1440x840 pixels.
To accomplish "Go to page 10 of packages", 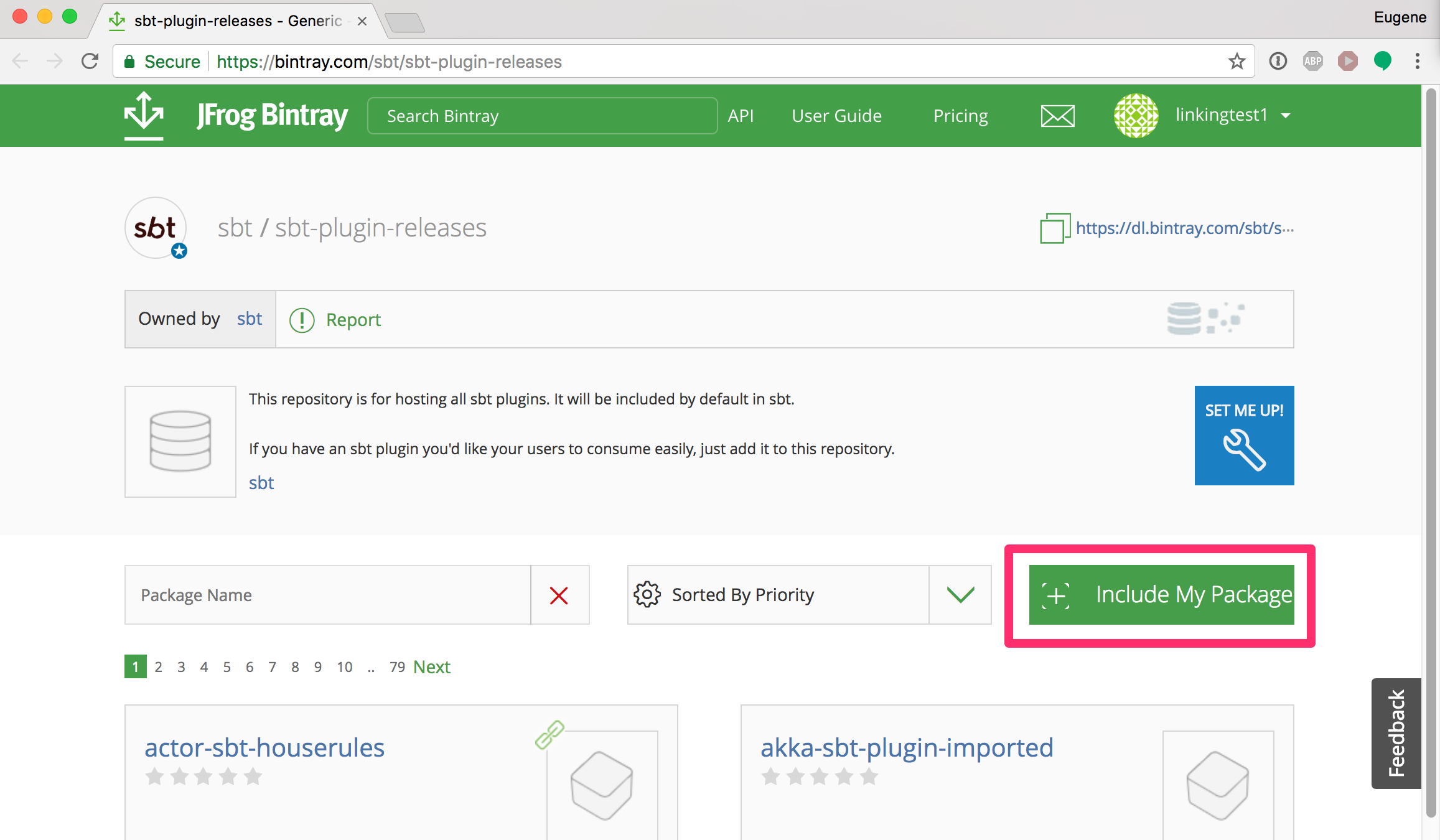I will click(x=345, y=667).
